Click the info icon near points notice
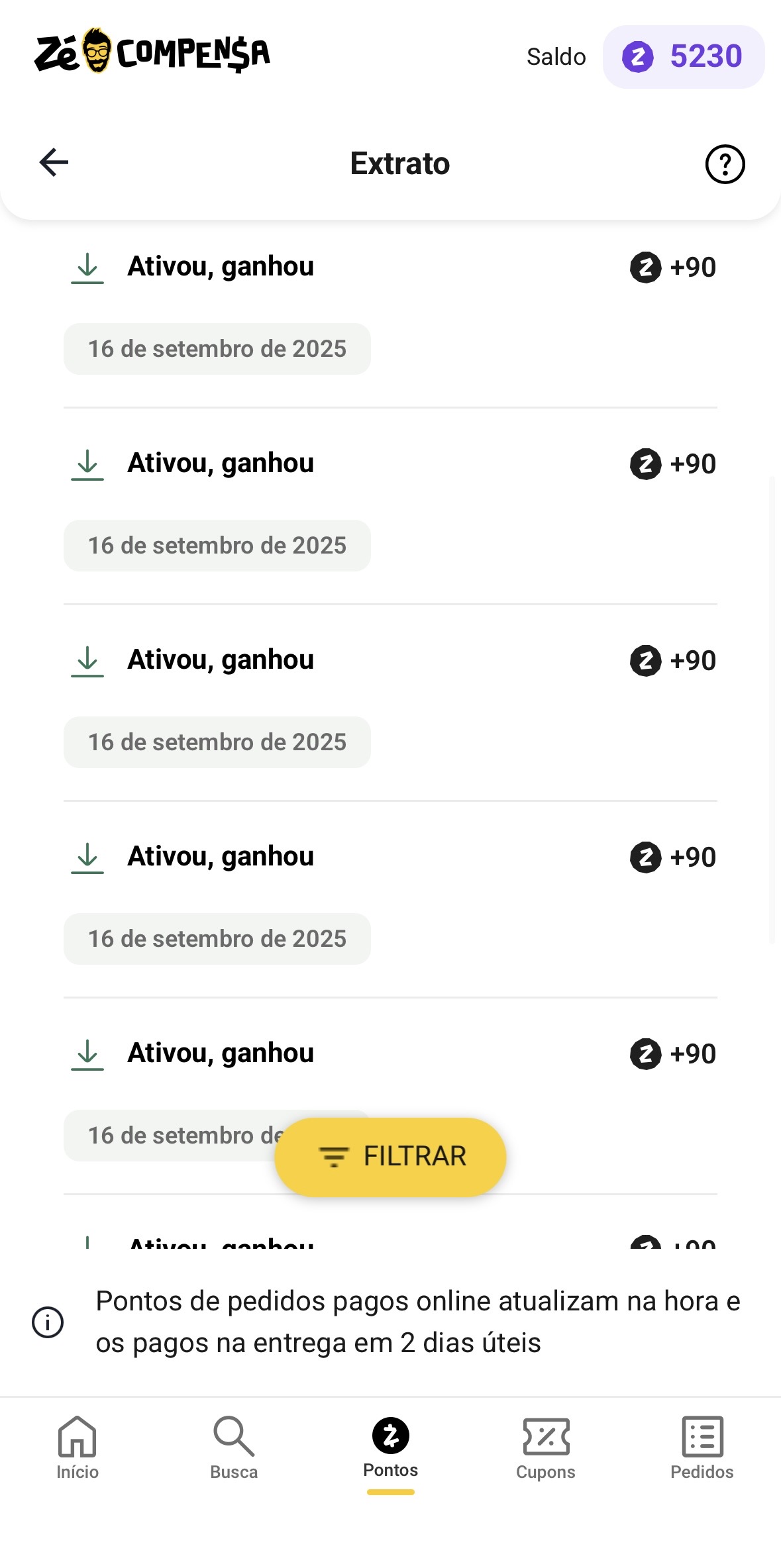This screenshot has height=1568, width=781. 48,1322
